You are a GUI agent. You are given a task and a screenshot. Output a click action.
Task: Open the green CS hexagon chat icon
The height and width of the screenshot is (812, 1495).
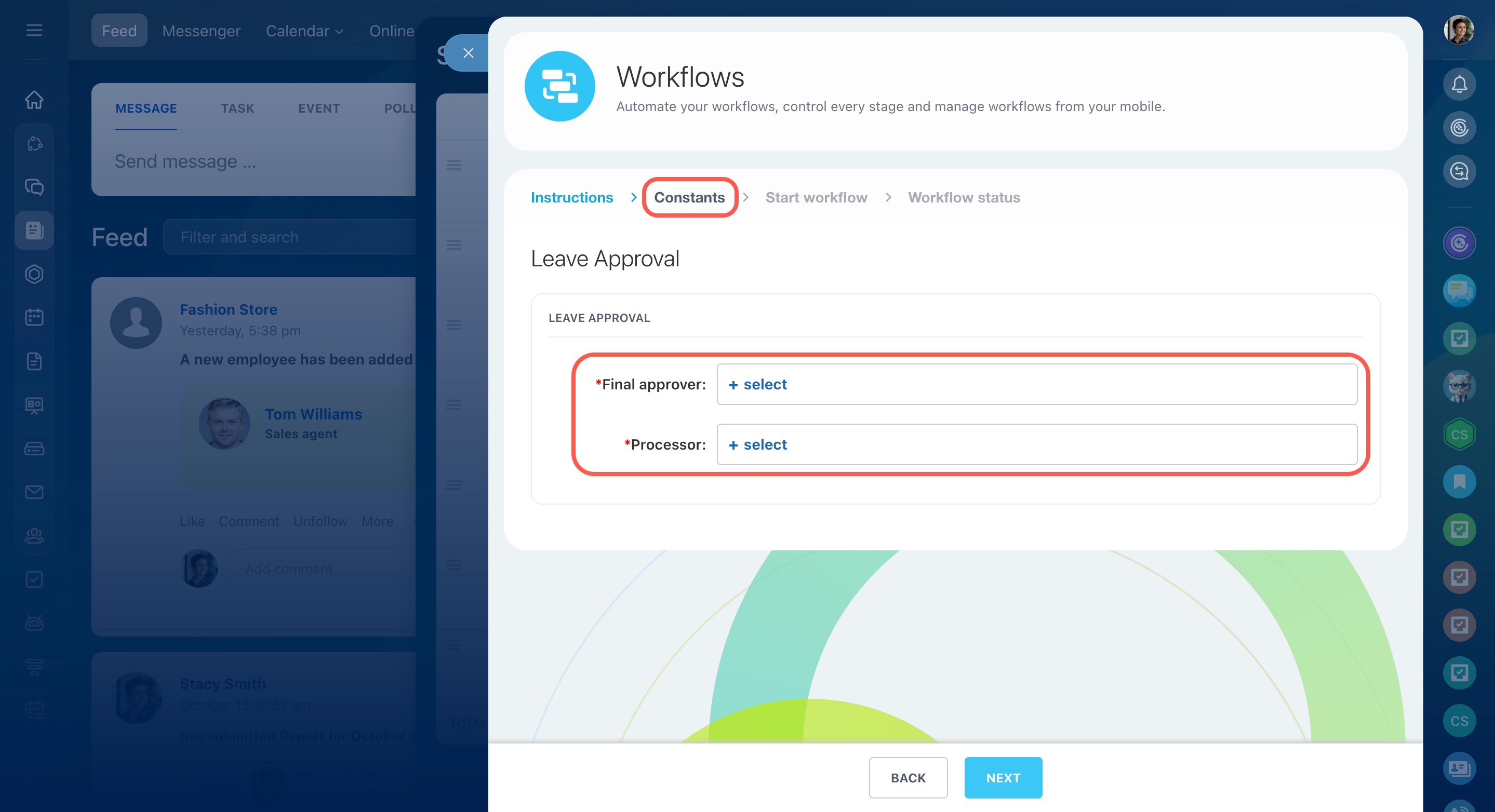pos(1459,434)
